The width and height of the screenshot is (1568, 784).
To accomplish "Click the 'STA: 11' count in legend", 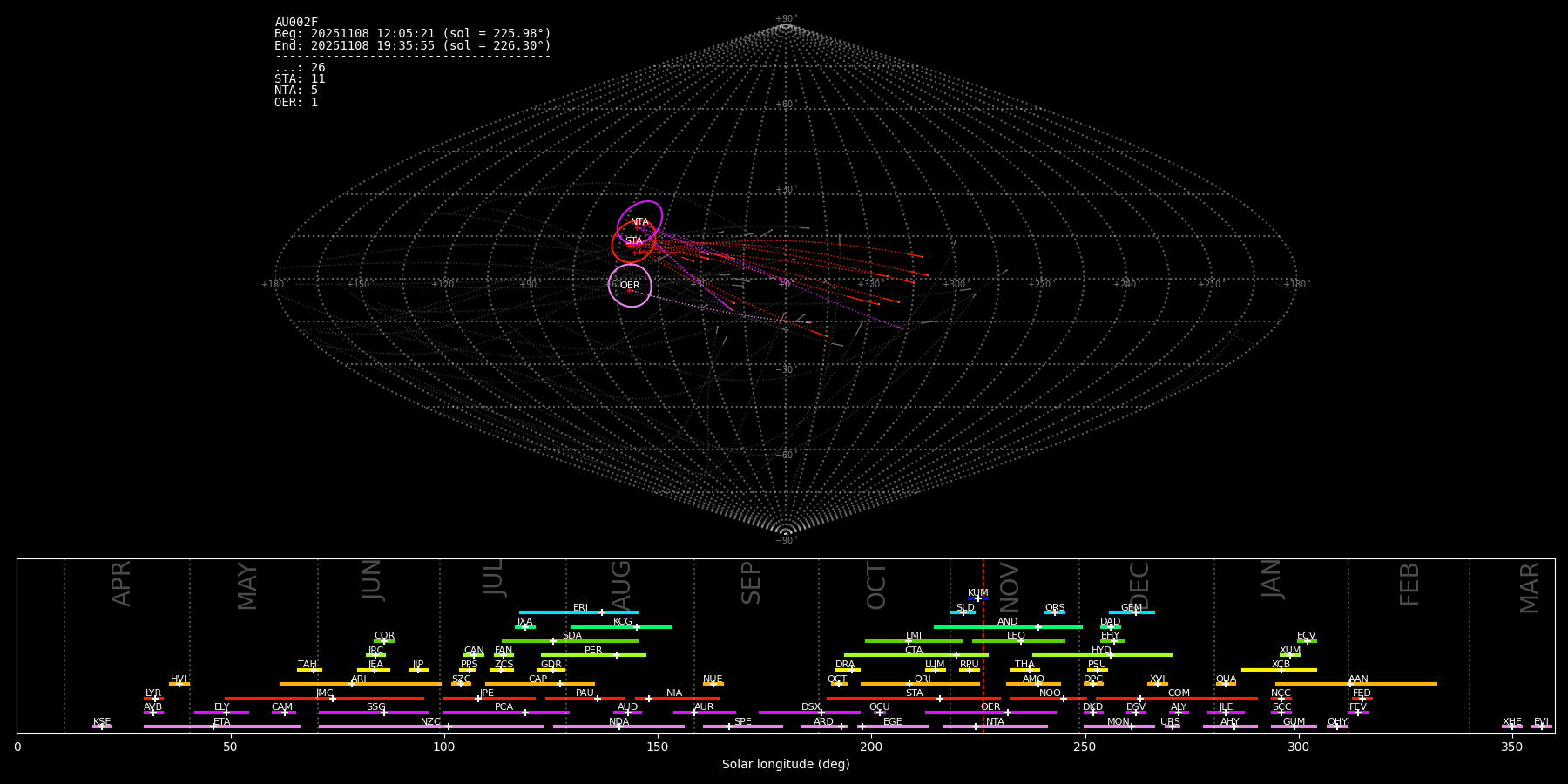I will 300,79.
